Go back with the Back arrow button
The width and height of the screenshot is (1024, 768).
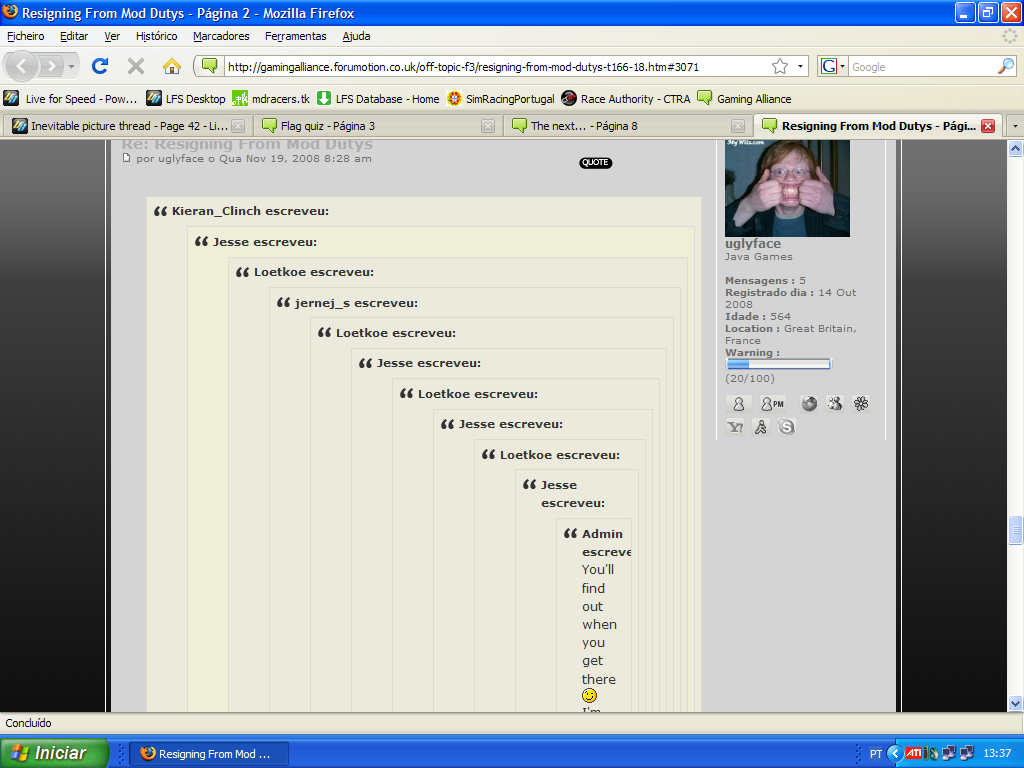[x=22, y=66]
